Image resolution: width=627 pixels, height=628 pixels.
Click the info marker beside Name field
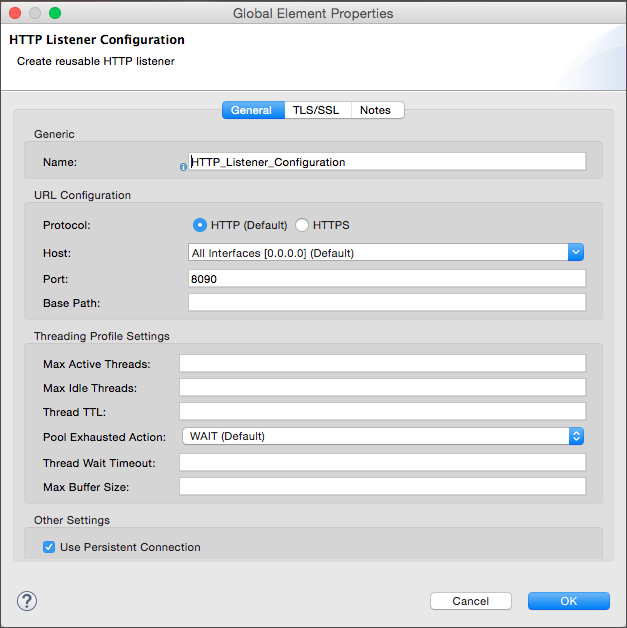click(x=183, y=167)
